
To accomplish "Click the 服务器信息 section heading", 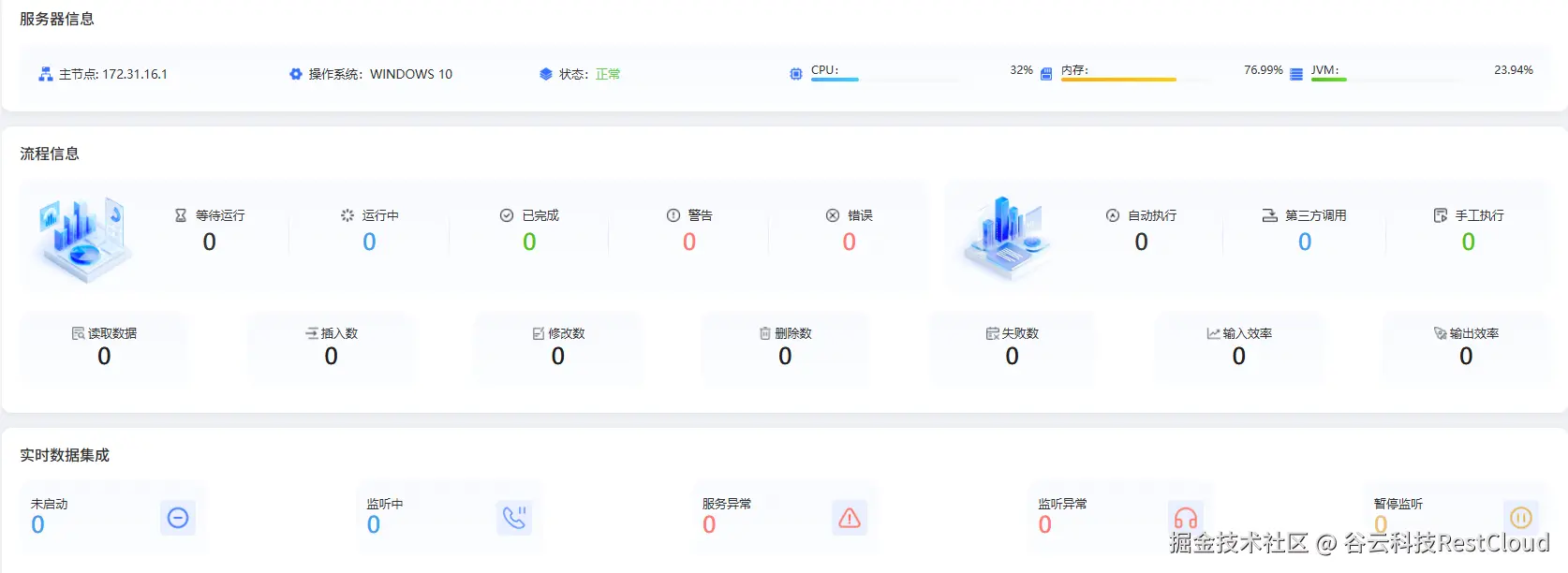I will click(x=57, y=19).
